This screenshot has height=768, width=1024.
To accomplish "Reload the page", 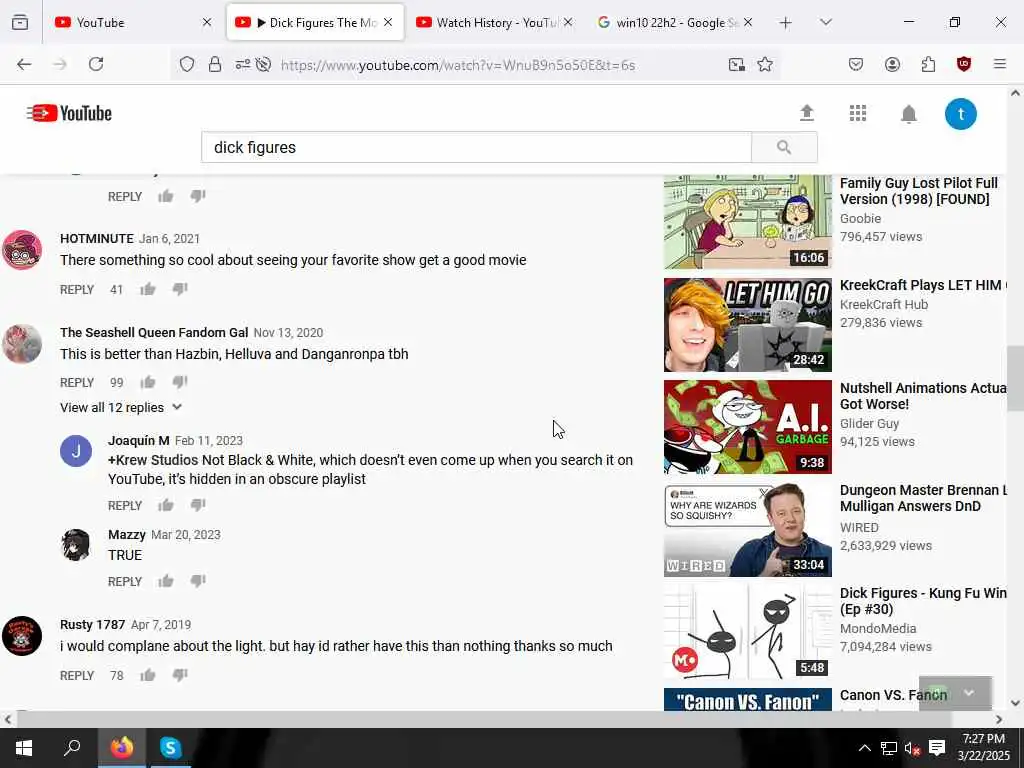I will [96, 64].
